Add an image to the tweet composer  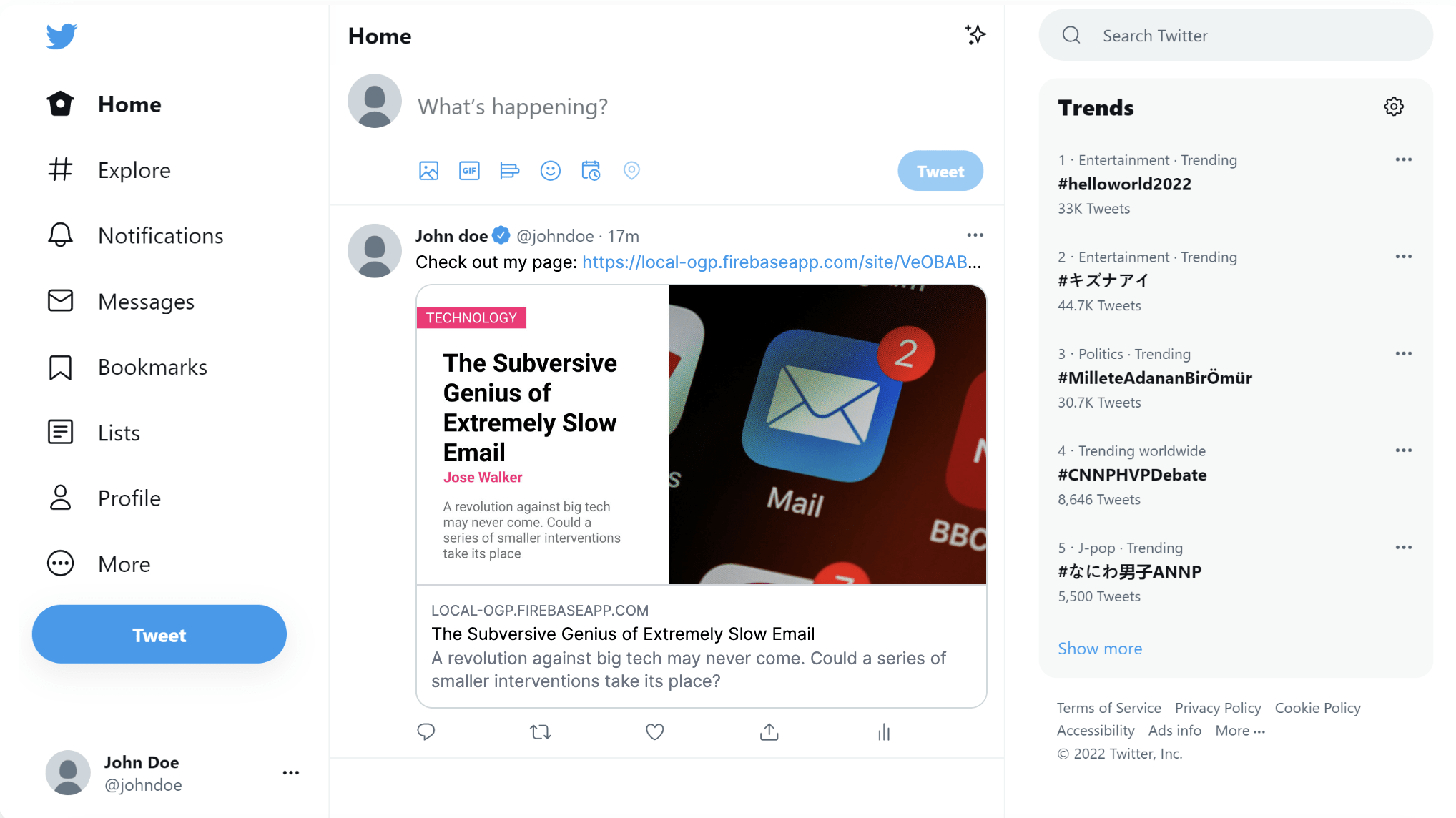pyautogui.click(x=428, y=171)
